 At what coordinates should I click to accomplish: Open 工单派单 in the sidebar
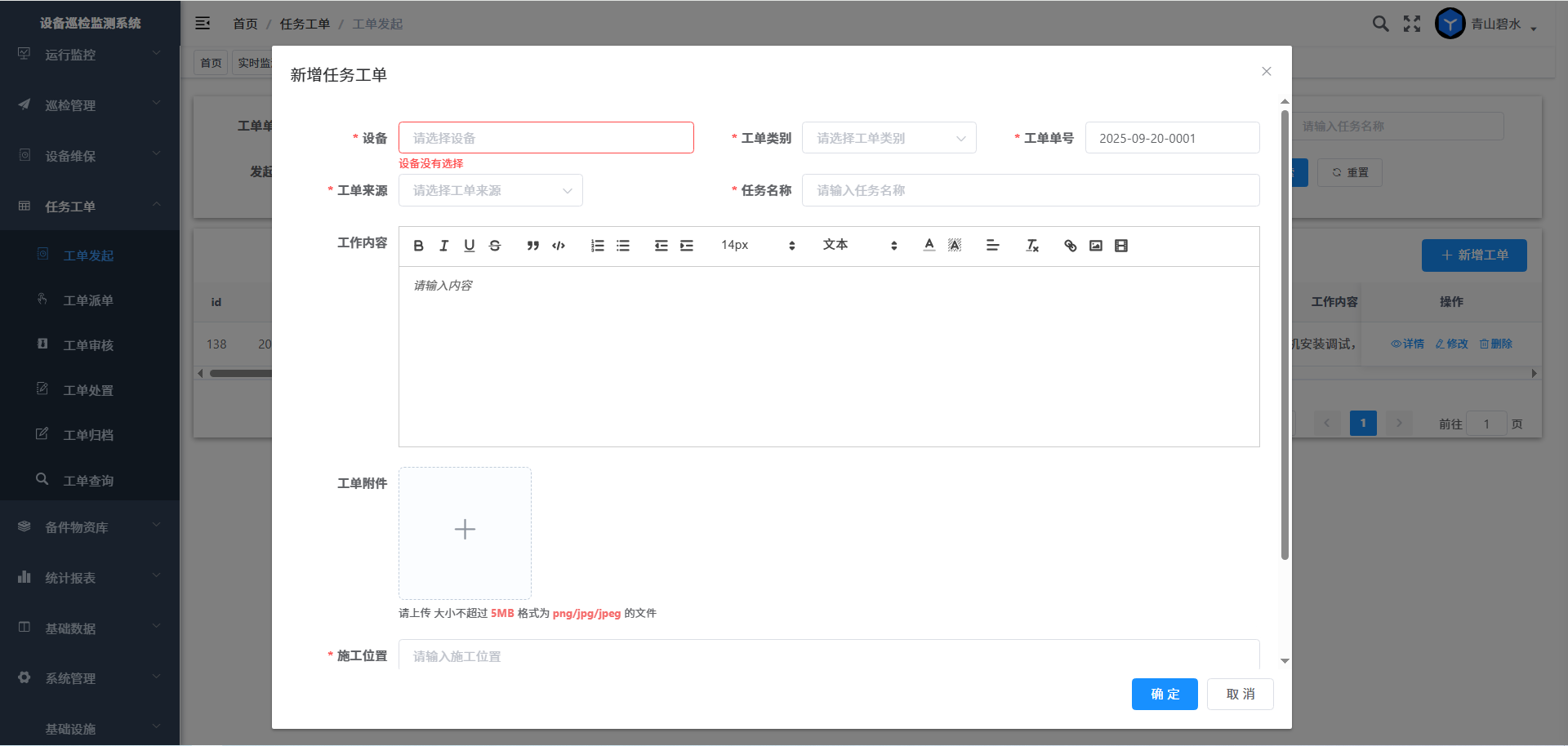88,300
